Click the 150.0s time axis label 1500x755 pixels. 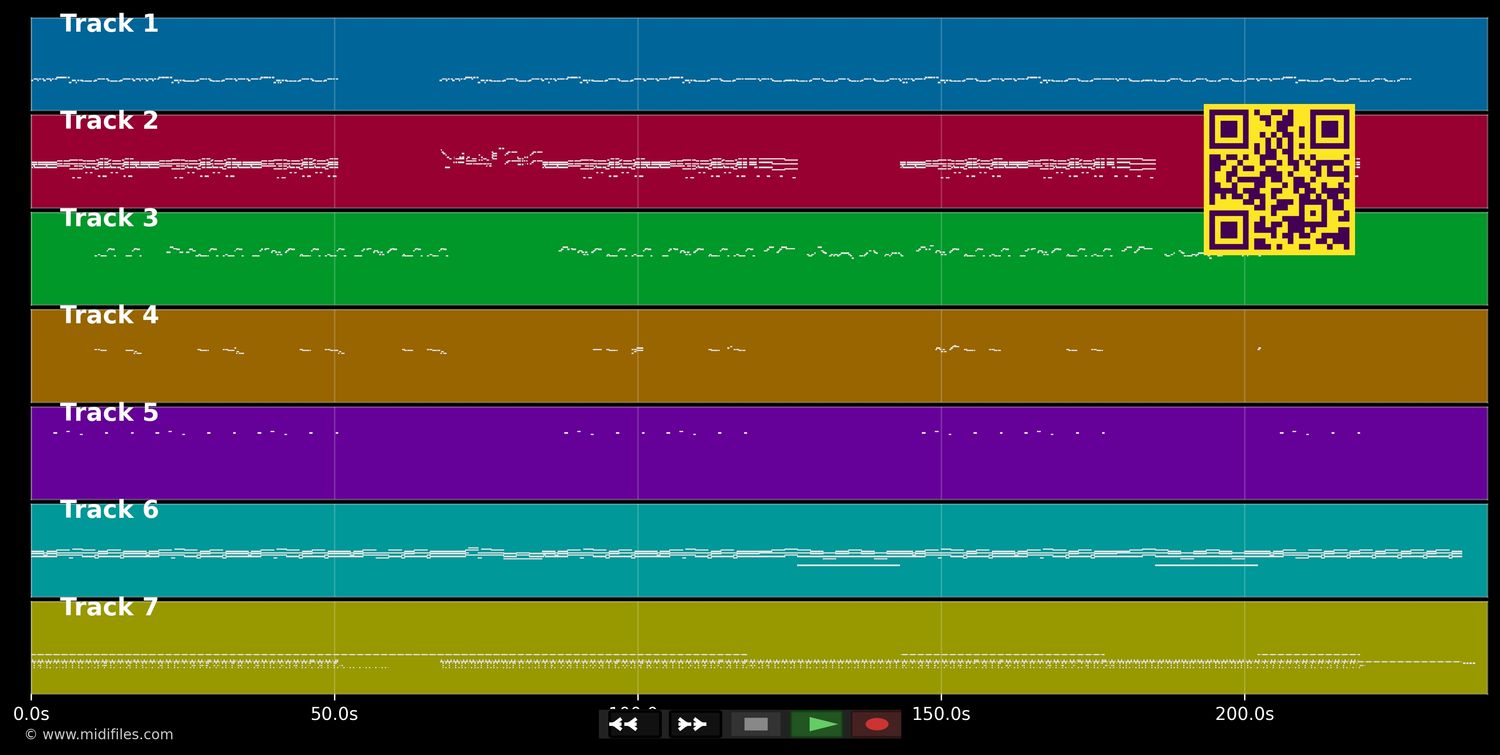941,714
